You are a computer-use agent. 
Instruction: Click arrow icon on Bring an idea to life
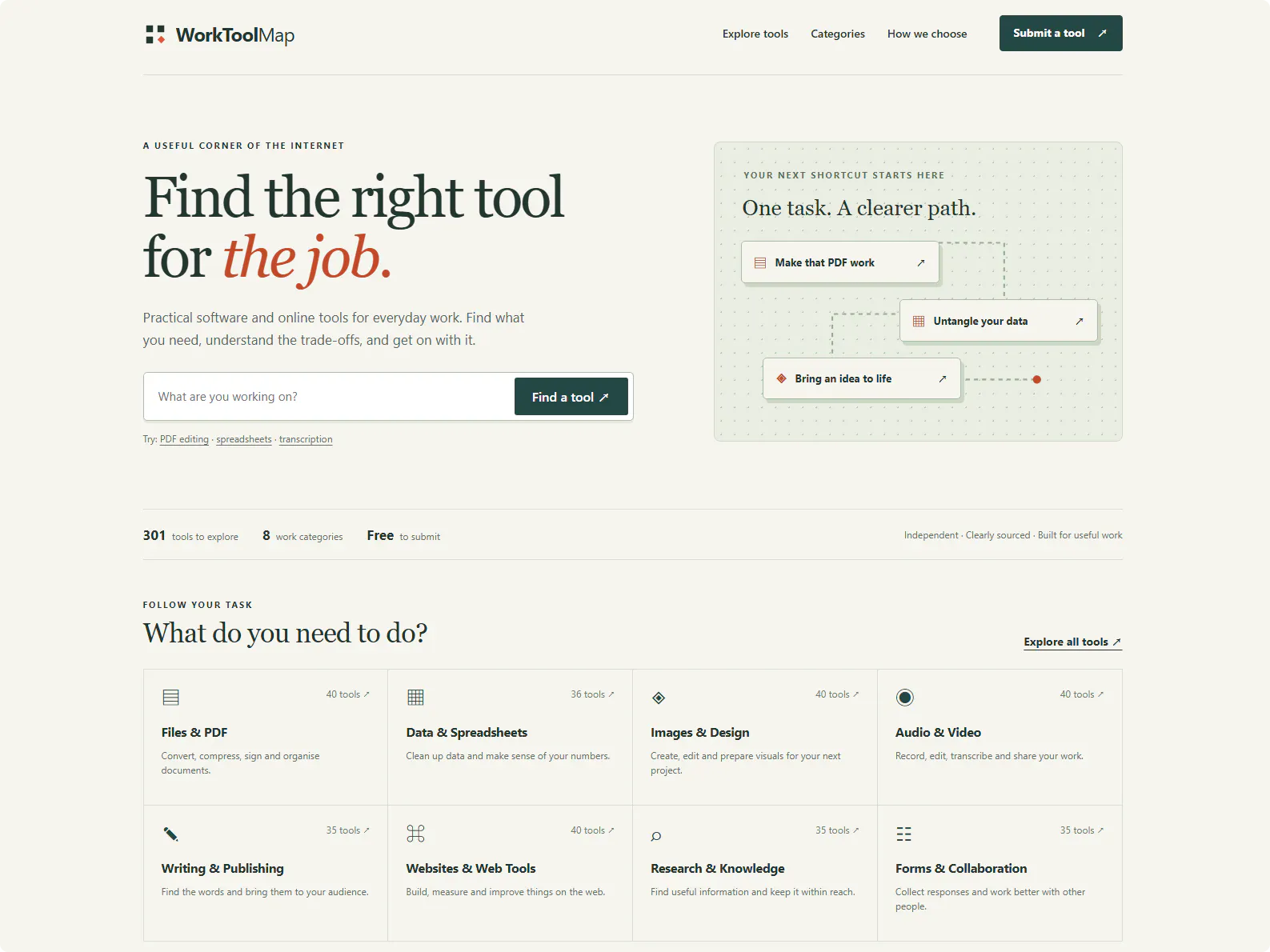pyautogui.click(x=943, y=378)
